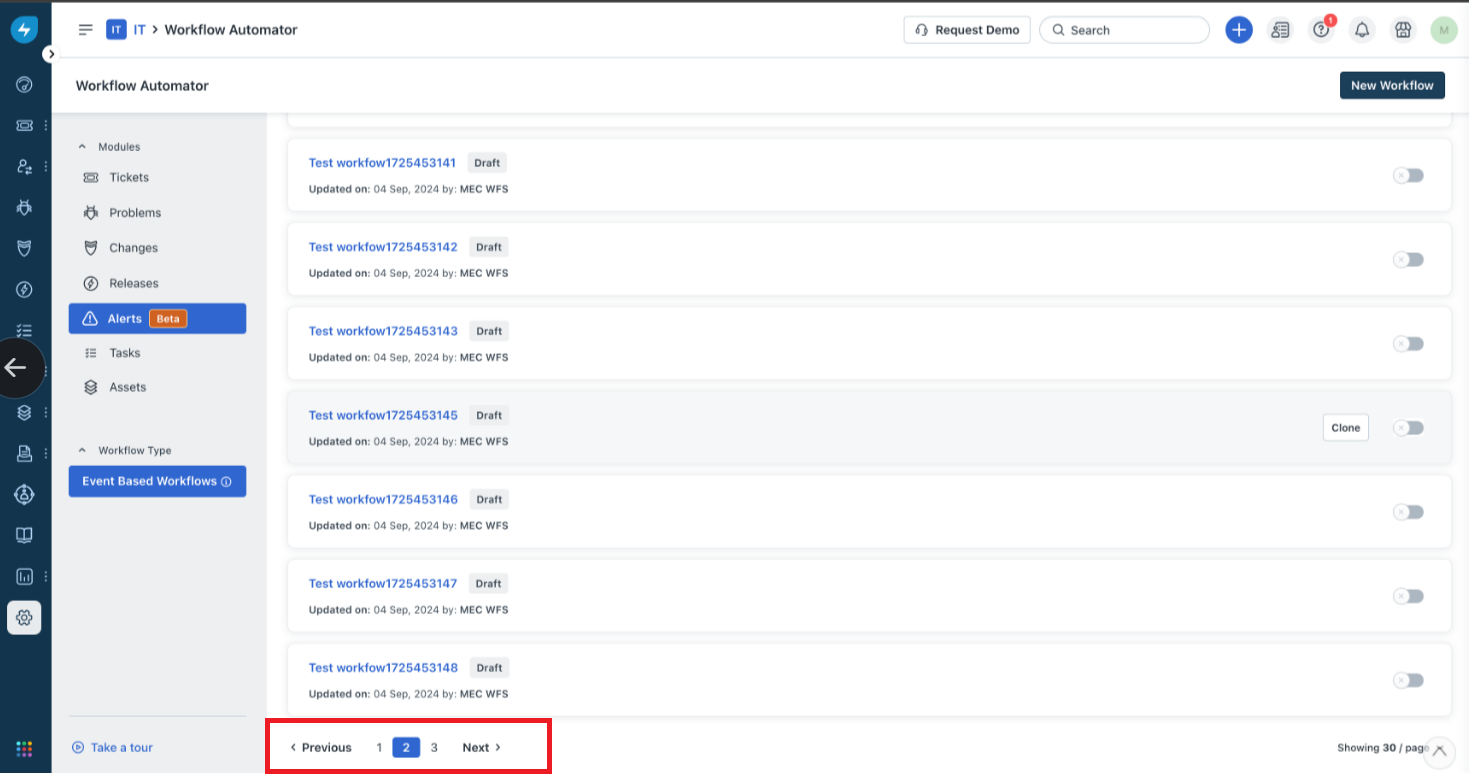The image size is (1469, 777).
Task: Click Take a tour link
Action: pyautogui.click(x=112, y=748)
